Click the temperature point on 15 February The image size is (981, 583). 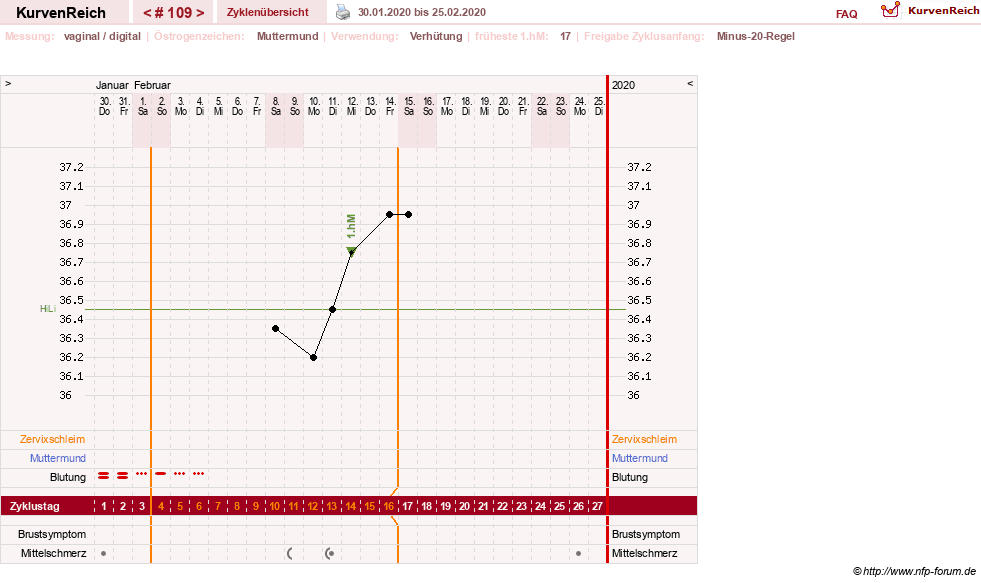pyautogui.click(x=409, y=215)
